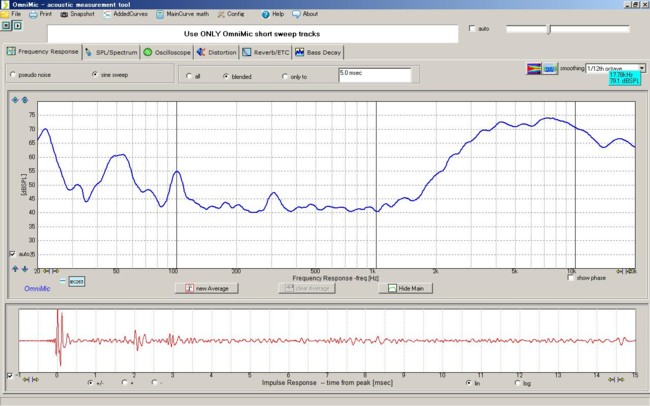Screen dimensions: 650x406
Task: Click the Hide Main button
Action: pos(405,288)
